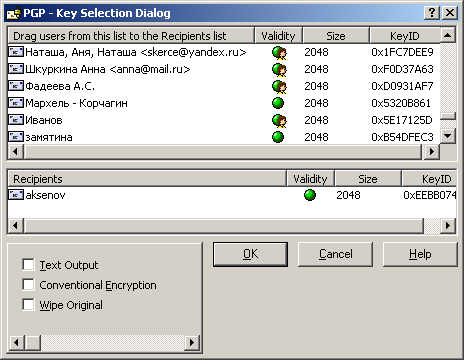Click validity icon for Иванов key

pos(279,121)
